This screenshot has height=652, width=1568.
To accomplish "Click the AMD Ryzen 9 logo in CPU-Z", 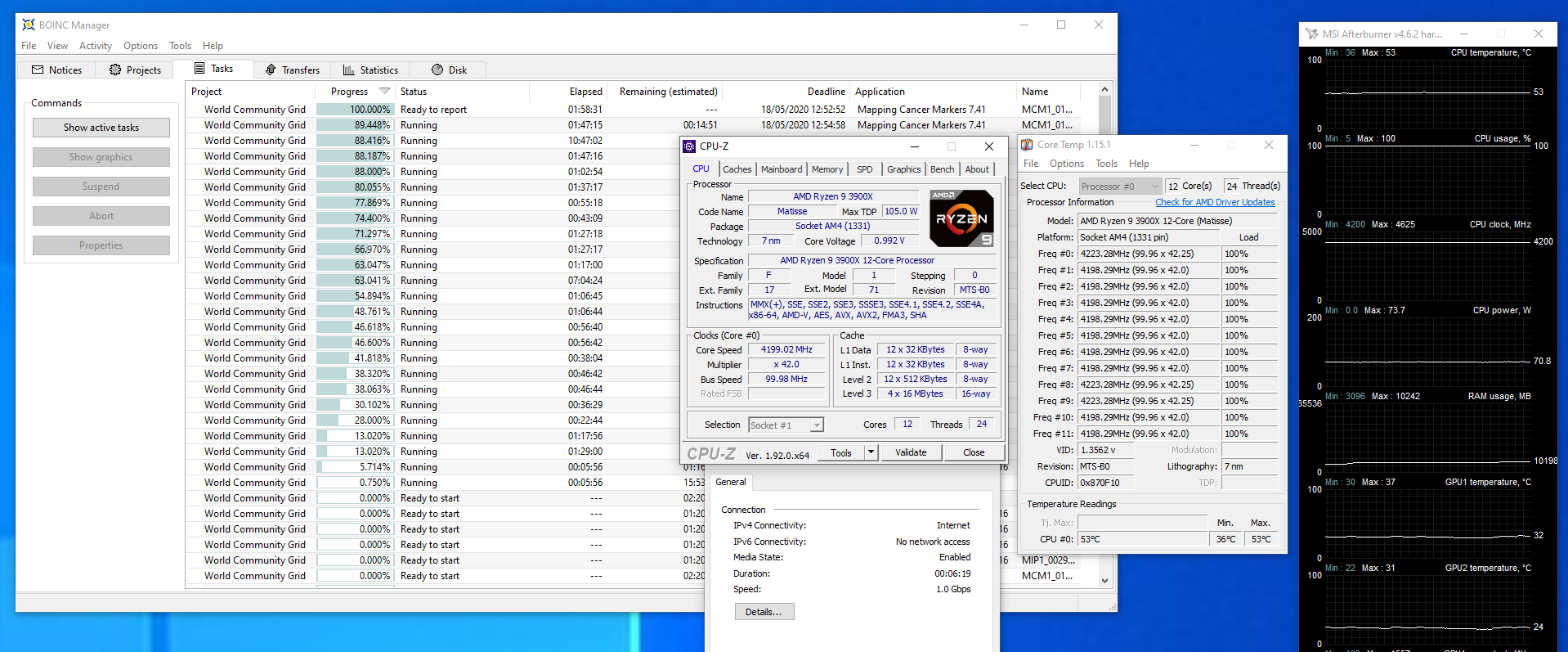I will [x=962, y=218].
